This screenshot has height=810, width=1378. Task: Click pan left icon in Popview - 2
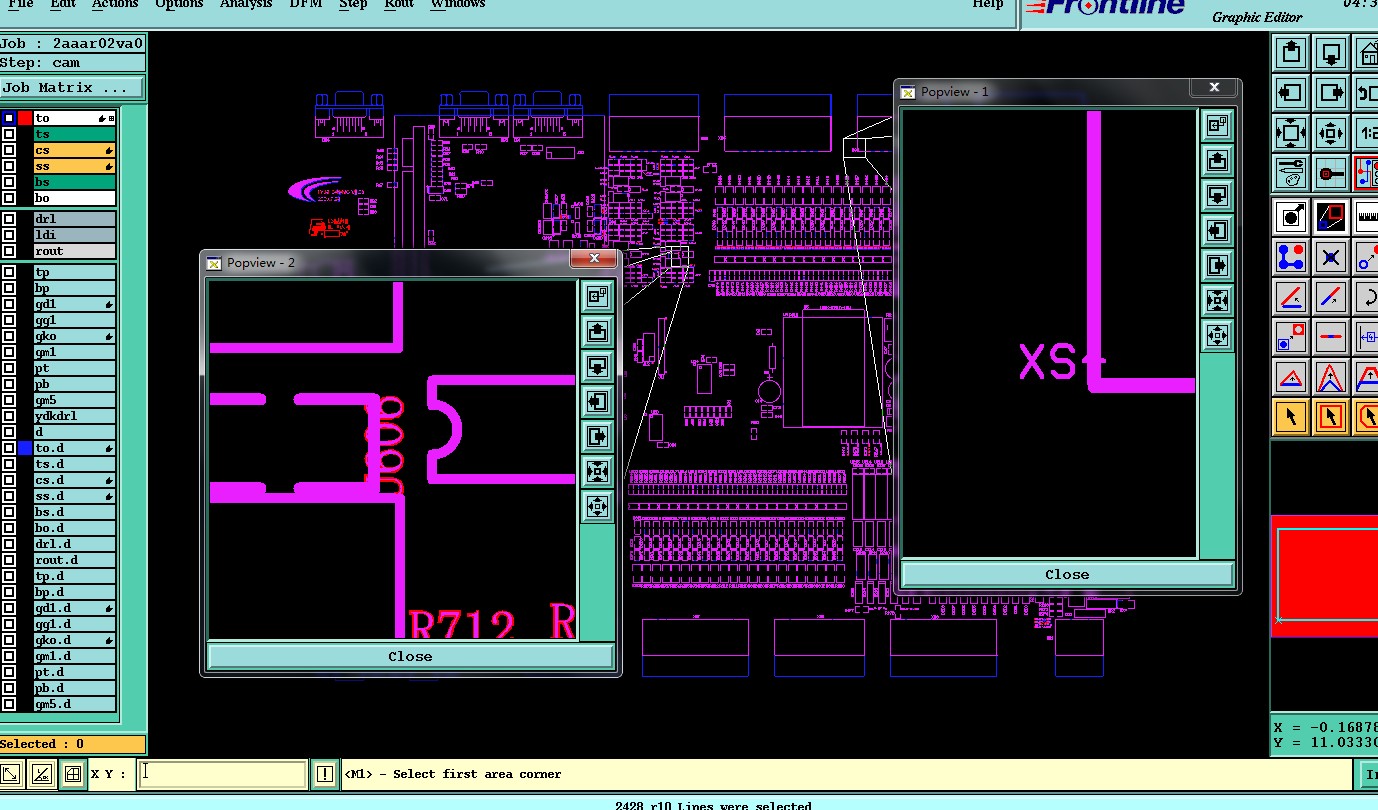click(x=597, y=401)
